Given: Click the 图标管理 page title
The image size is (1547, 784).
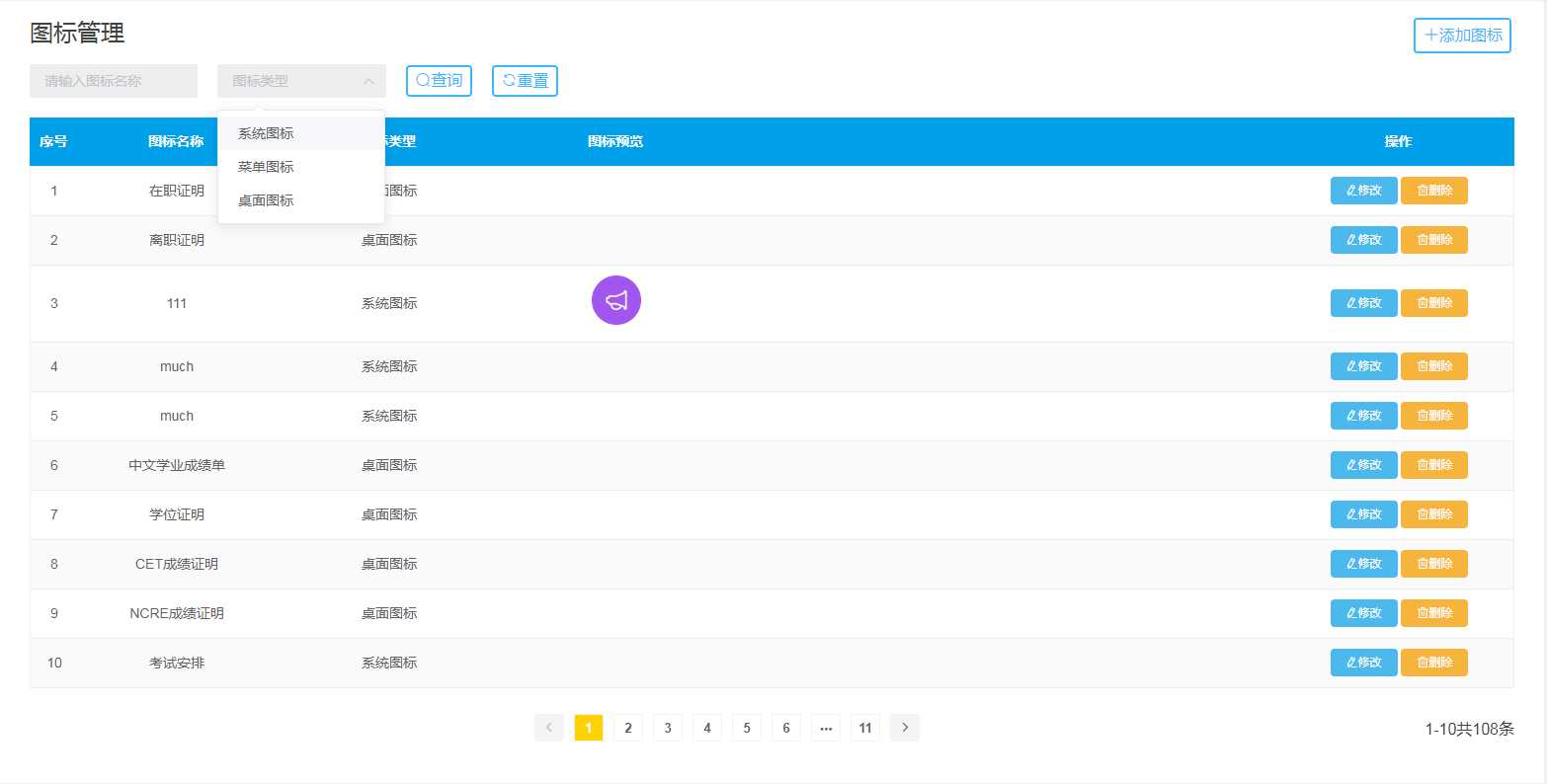Looking at the screenshot, I should click(77, 33).
